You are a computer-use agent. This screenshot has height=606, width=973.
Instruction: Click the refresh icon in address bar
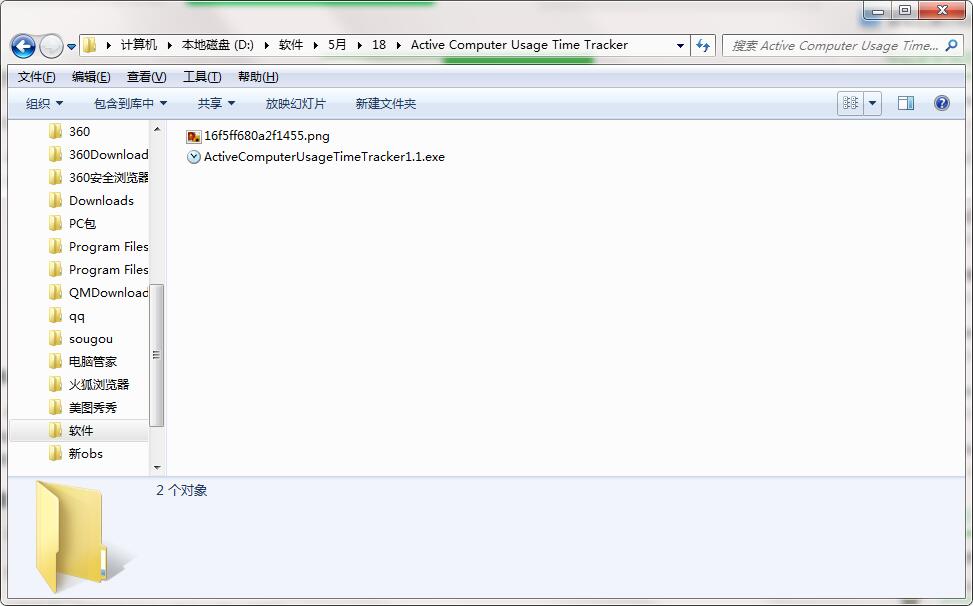pyautogui.click(x=703, y=45)
